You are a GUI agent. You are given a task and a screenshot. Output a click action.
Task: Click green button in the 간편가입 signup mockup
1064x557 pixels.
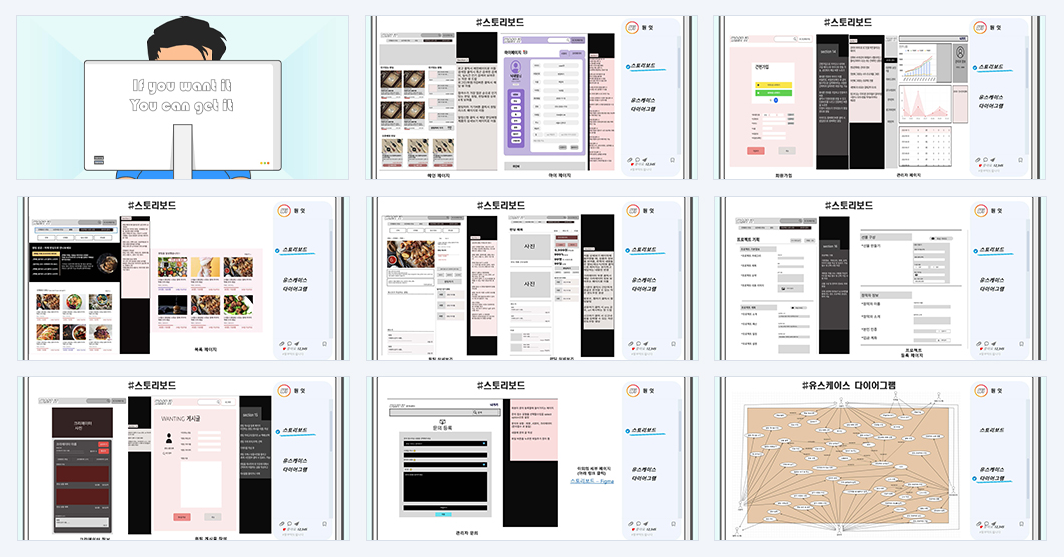[x=774, y=93]
